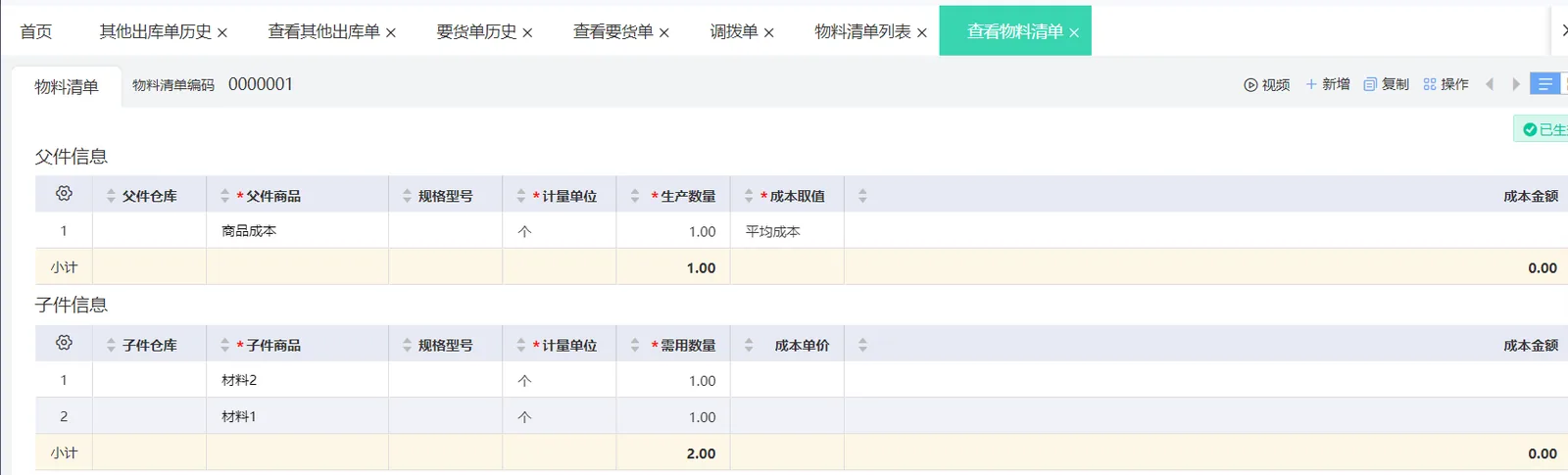The height and width of the screenshot is (475, 1568).
Task: Sort by 子件商品 column
Action: click(224, 345)
